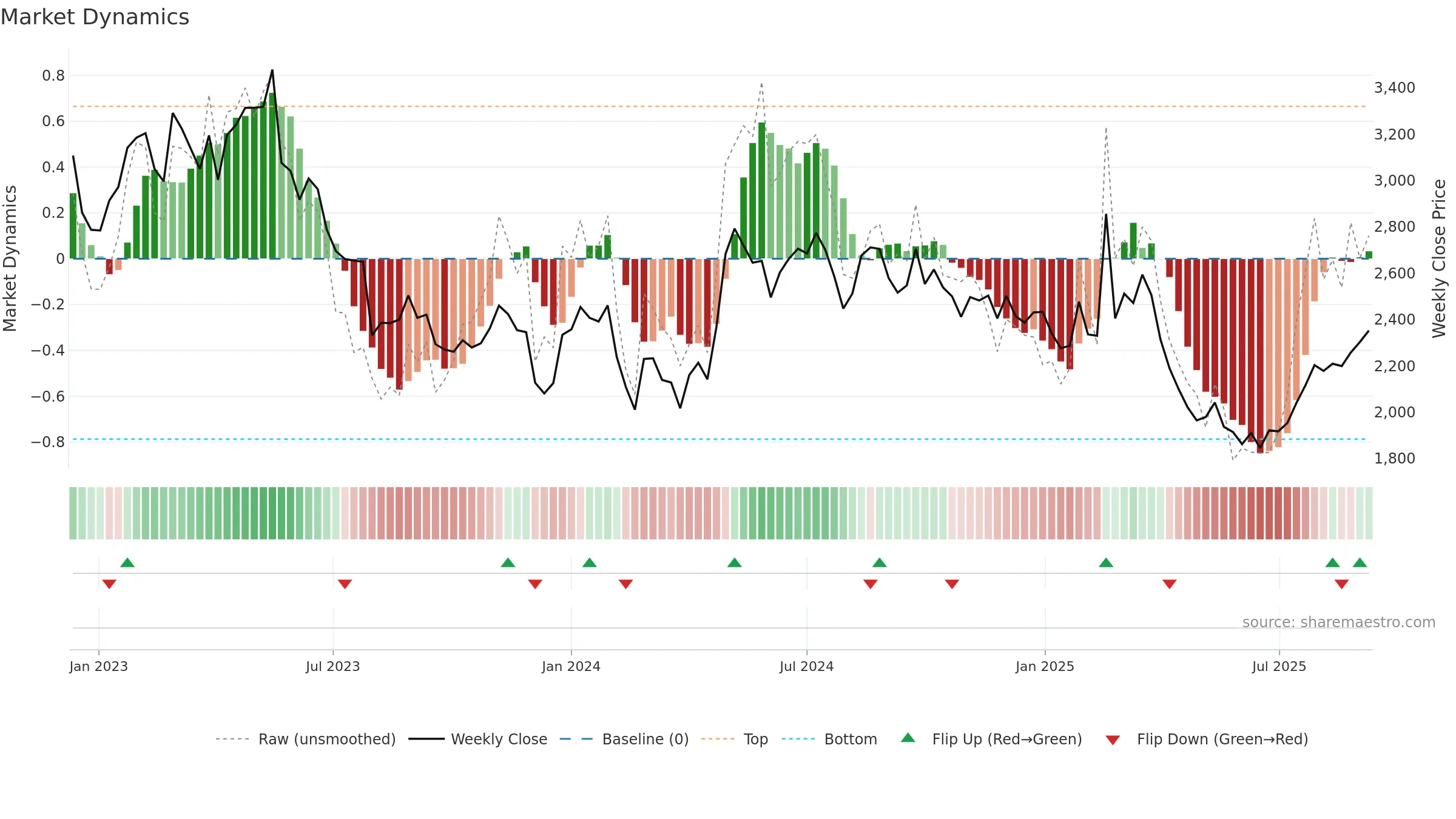
Task: Click the last green flip-up marker at far right
Action: pos(1360,562)
